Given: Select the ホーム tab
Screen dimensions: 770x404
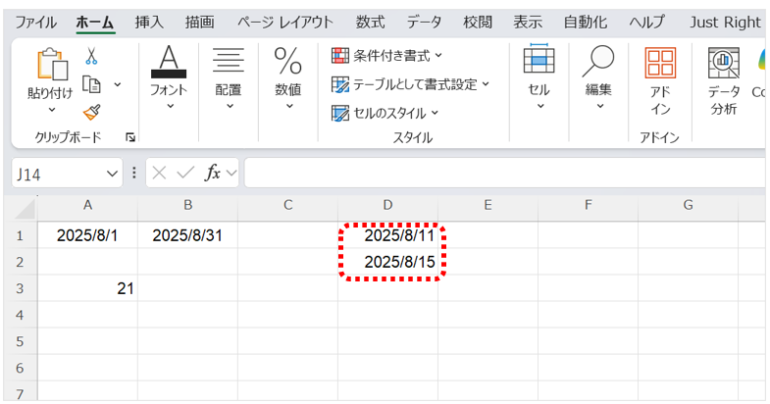Looking at the screenshot, I should 95,22.
